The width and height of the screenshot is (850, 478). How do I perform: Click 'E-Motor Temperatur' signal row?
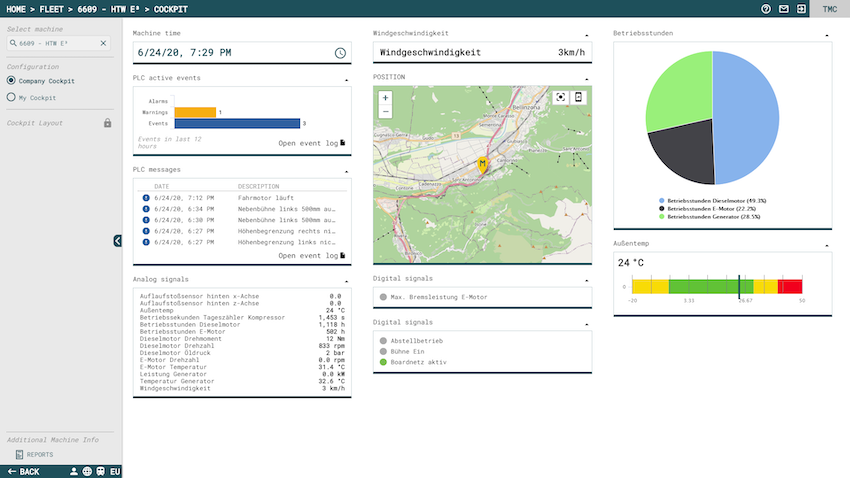[x=242, y=367]
